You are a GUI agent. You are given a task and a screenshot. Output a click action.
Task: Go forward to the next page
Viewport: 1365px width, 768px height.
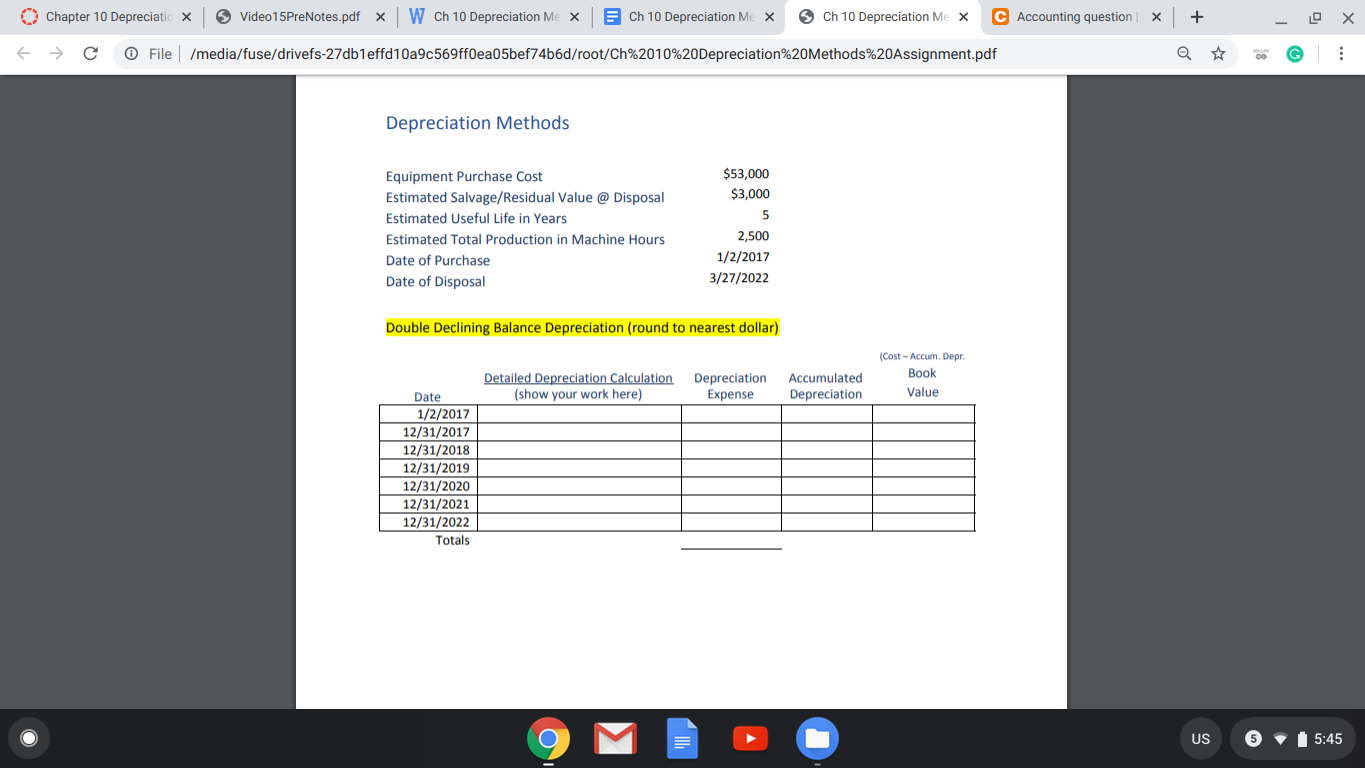coord(57,54)
